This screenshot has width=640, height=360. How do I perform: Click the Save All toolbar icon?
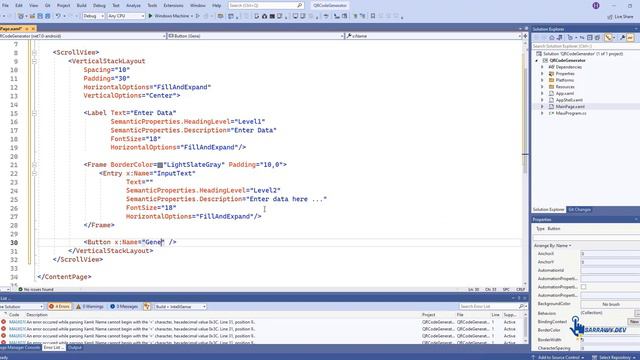click(48, 16)
